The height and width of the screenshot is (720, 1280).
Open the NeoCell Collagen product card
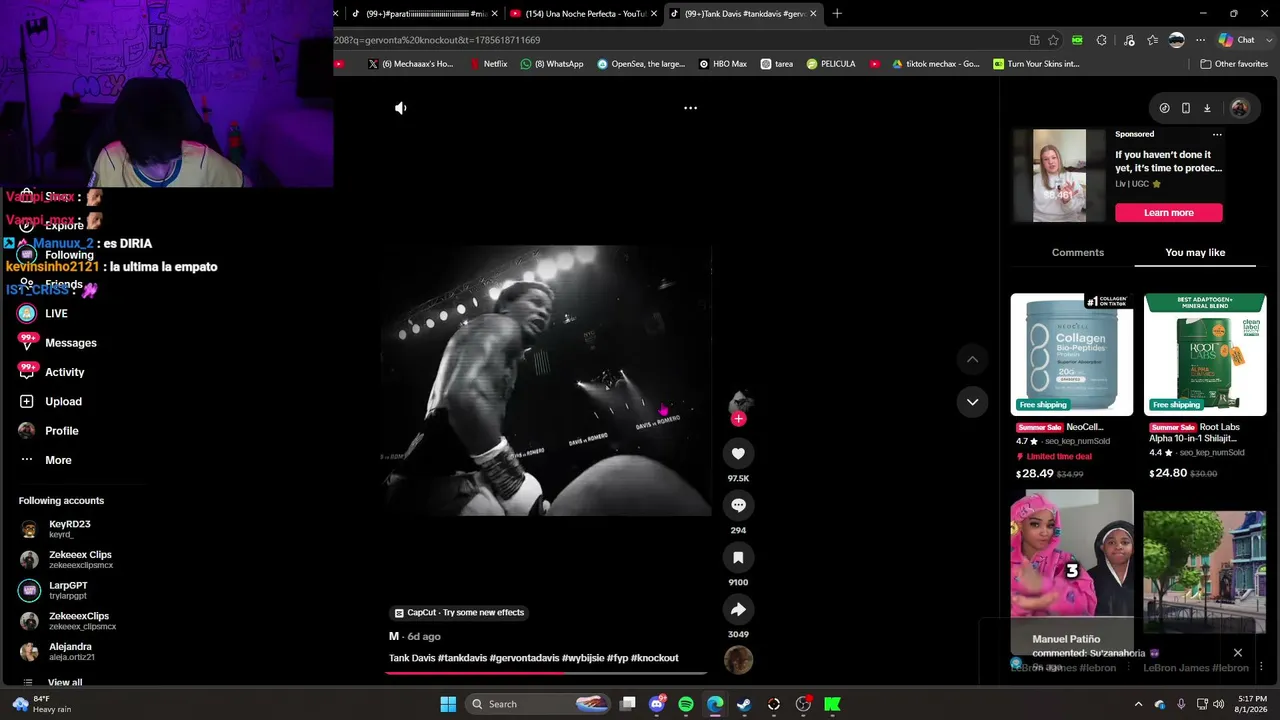(x=1072, y=387)
